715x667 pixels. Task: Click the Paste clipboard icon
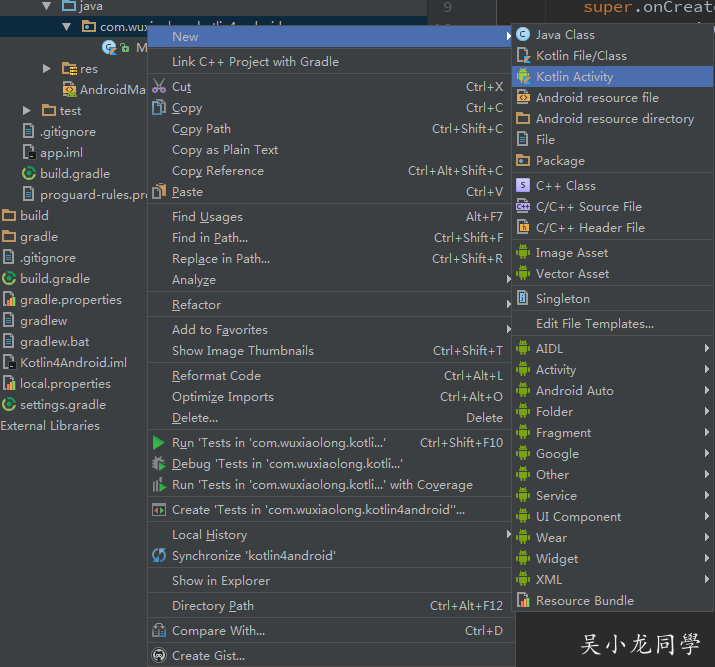click(159, 191)
